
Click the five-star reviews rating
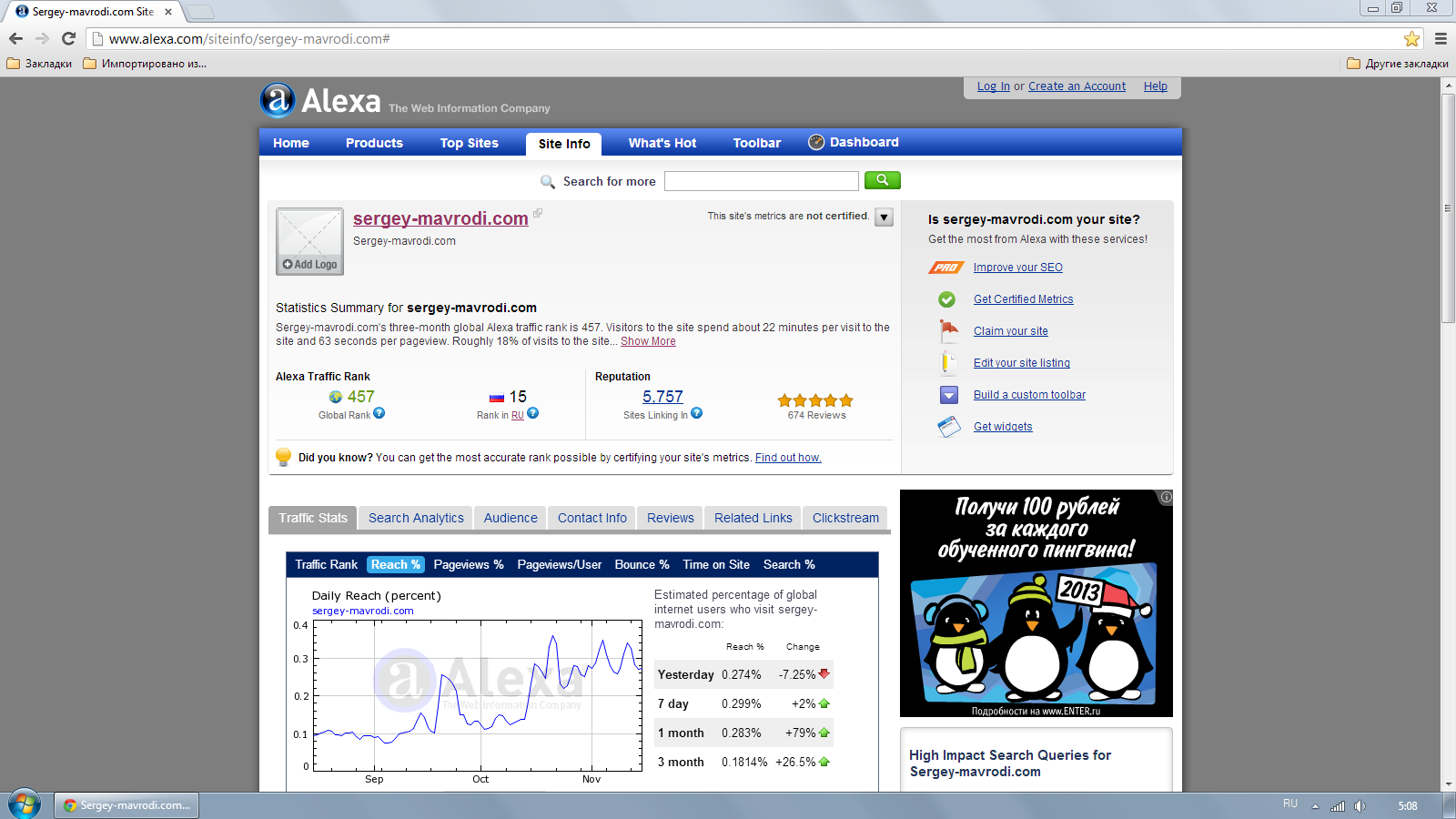(x=815, y=400)
